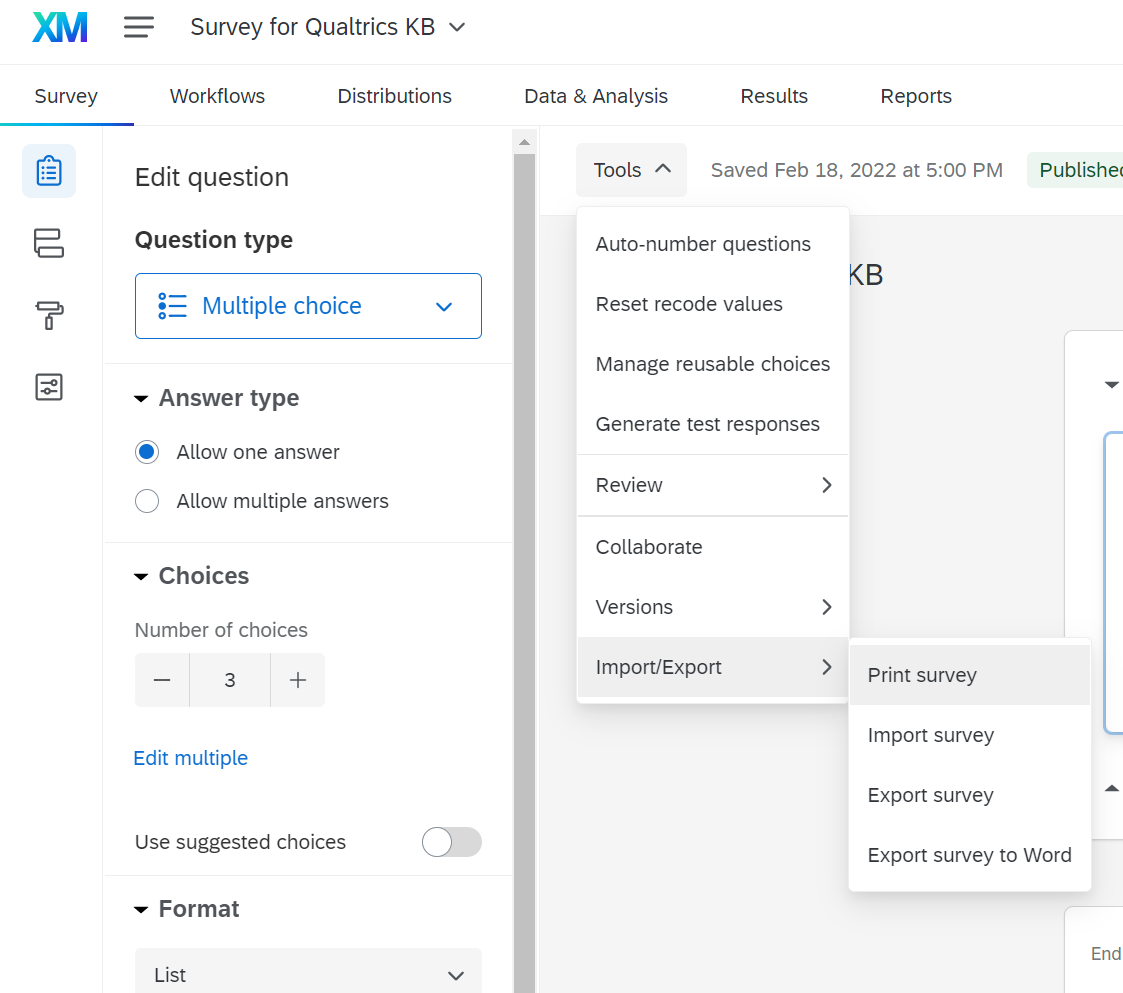Image resolution: width=1123 pixels, height=993 pixels.
Task: Open the Survey options panel
Action: pyautogui.click(x=48, y=386)
